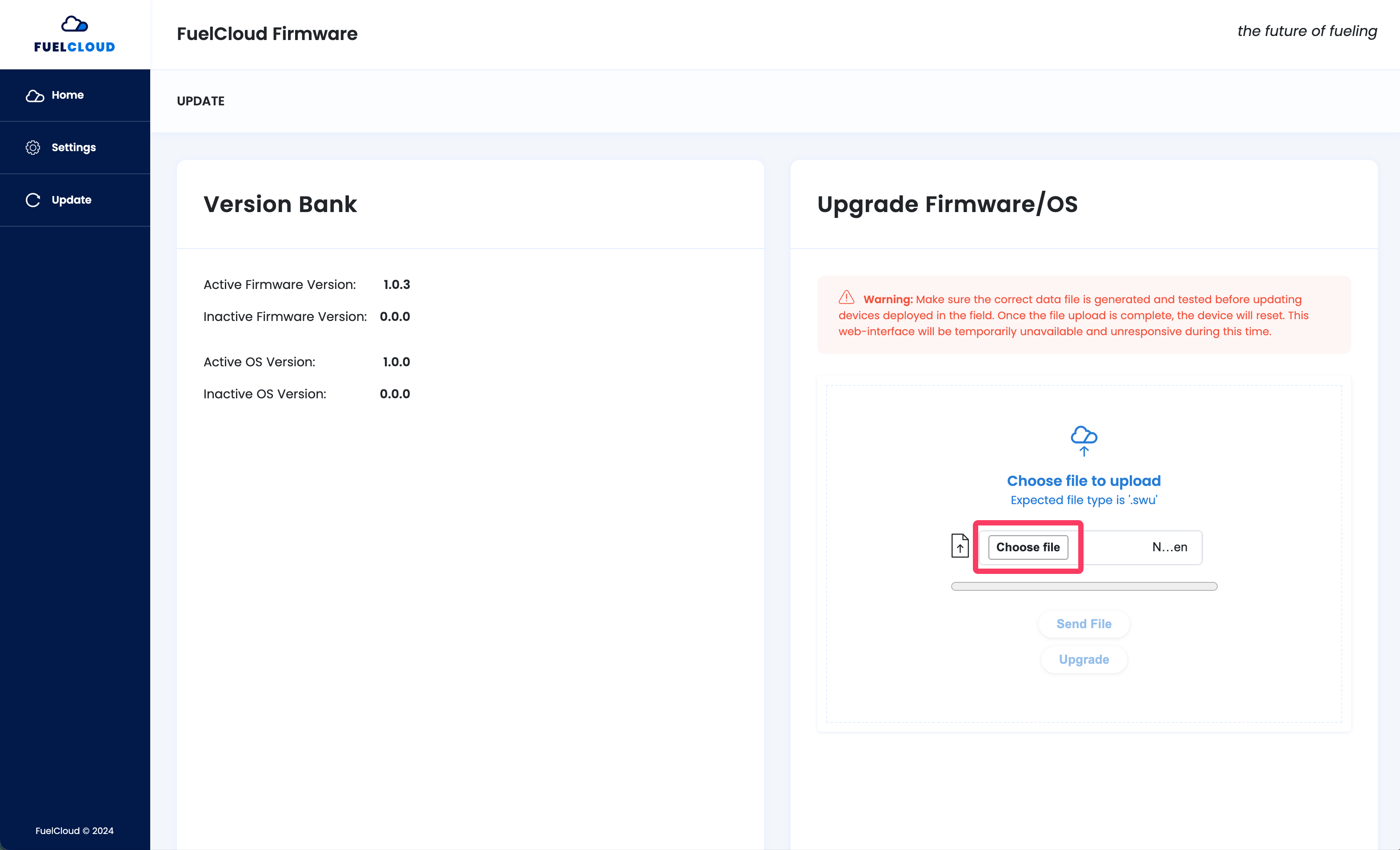This screenshot has width=1400, height=850.
Task: Click the Inactive OS Version label
Action: pyautogui.click(x=265, y=394)
